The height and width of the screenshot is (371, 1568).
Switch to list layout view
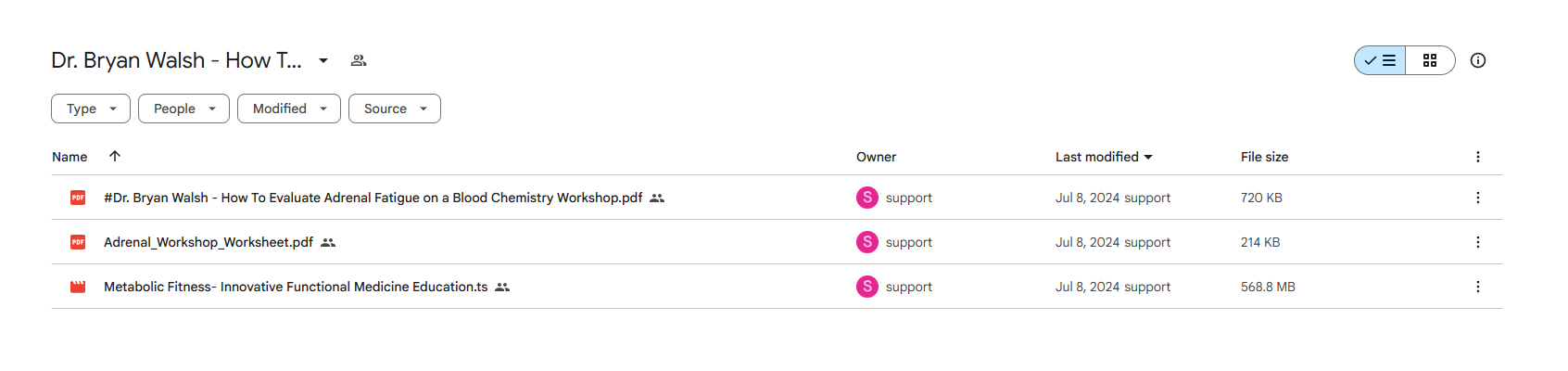coord(1380,60)
